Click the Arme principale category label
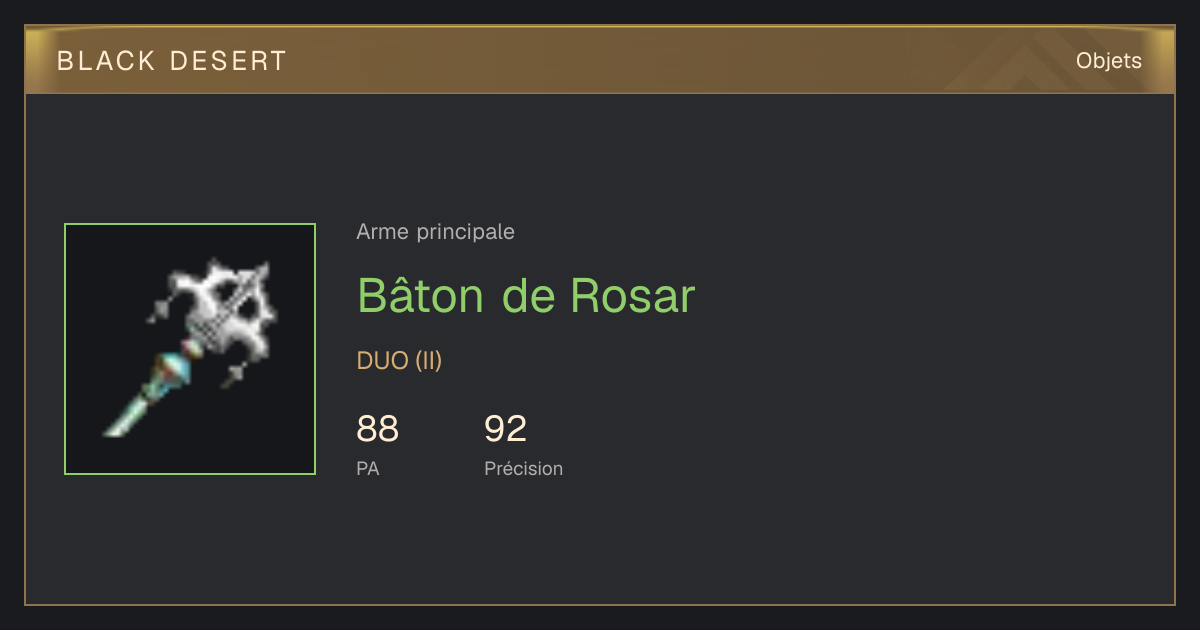Viewport: 1200px width, 630px height. [x=435, y=232]
